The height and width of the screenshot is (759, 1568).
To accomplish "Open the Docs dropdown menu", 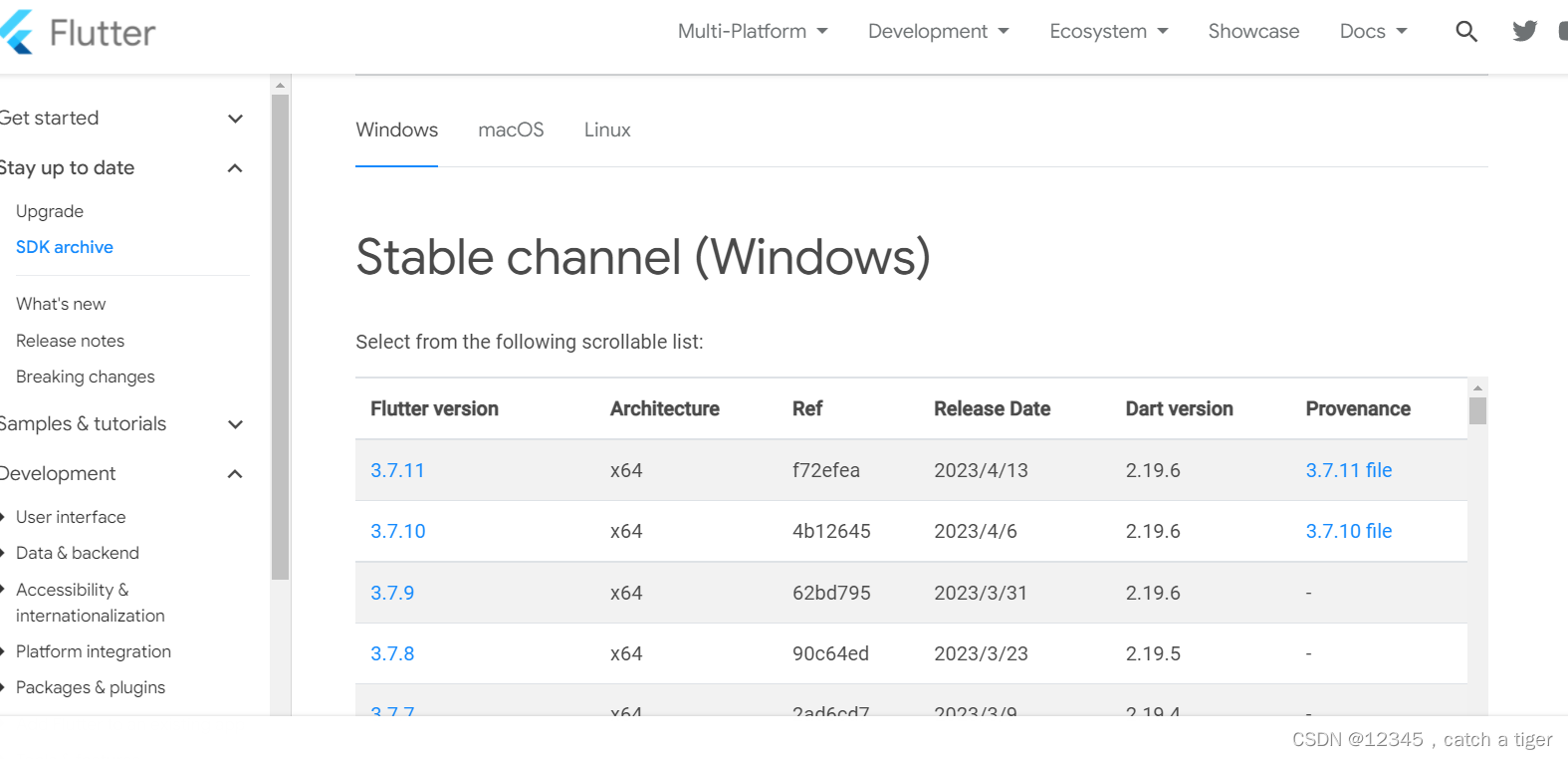I will [1373, 32].
